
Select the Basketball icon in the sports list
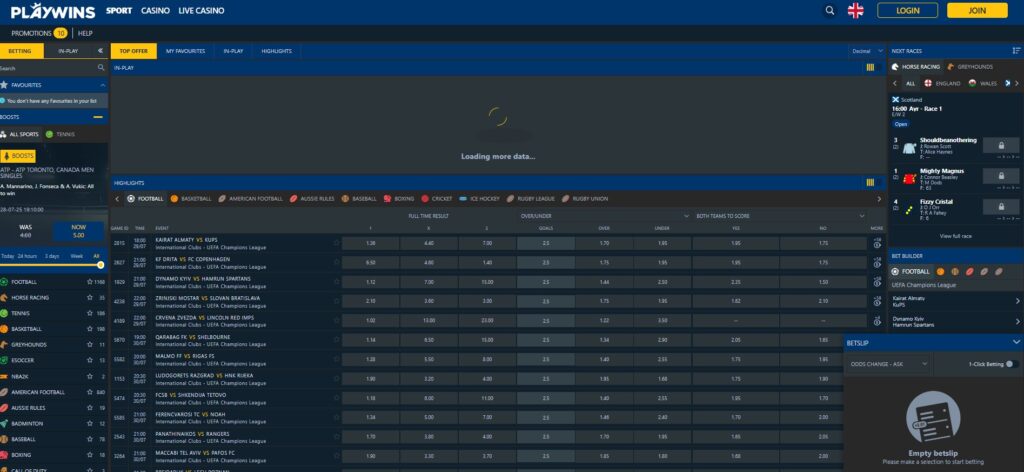tap(4, 329)
